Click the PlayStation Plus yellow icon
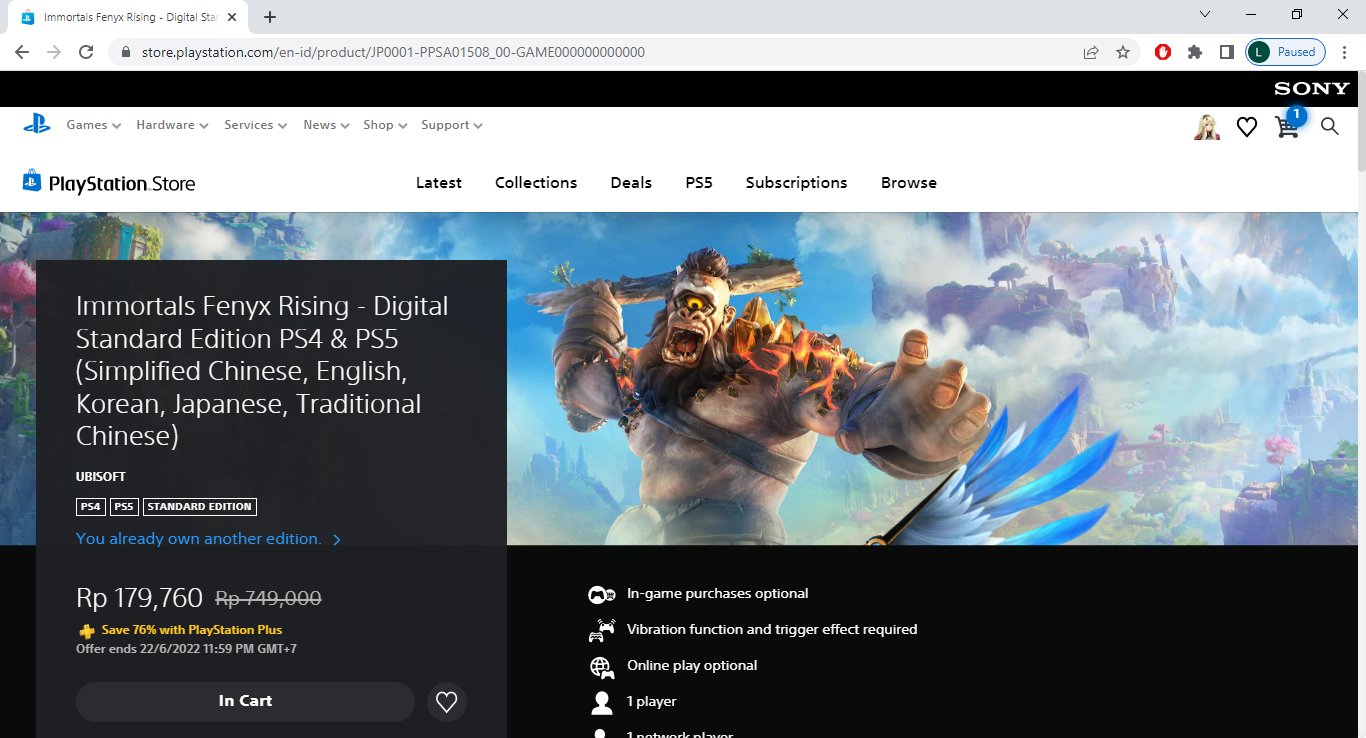Screen dimensions: 1366x738 pos(87,631)
